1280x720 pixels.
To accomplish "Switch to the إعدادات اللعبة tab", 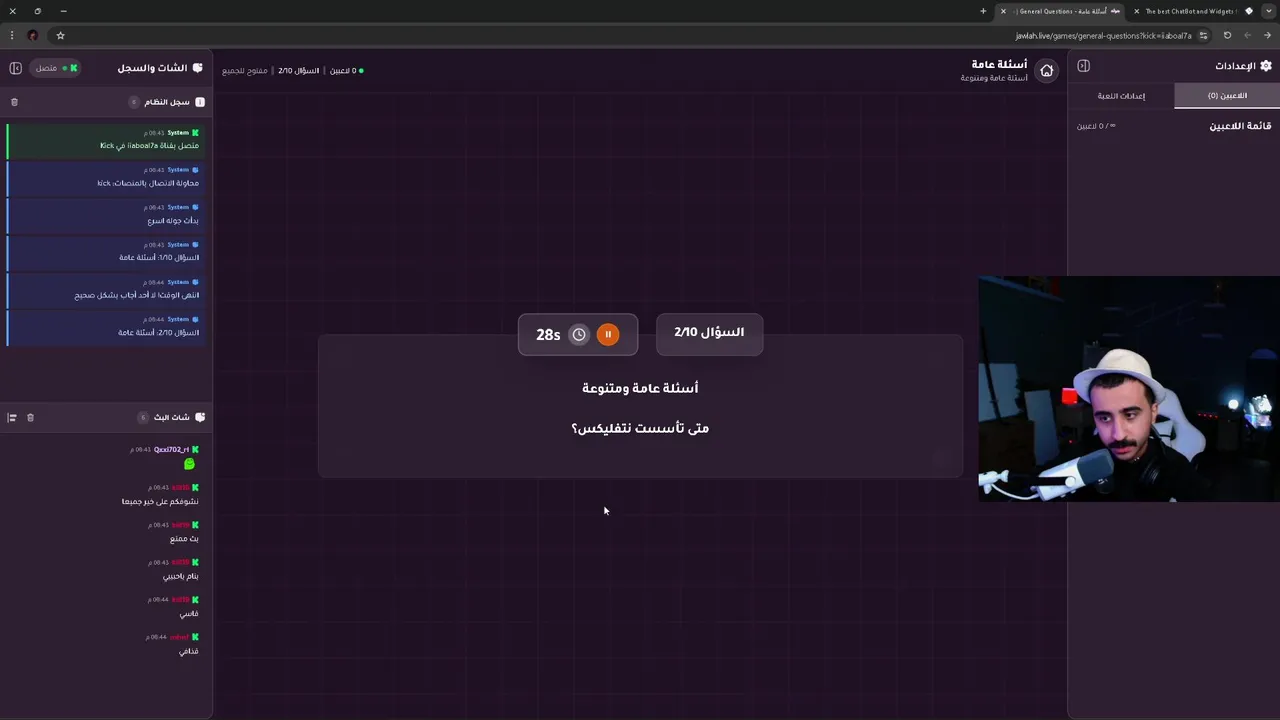I will pyautogui.click(x=1121, y=96).
